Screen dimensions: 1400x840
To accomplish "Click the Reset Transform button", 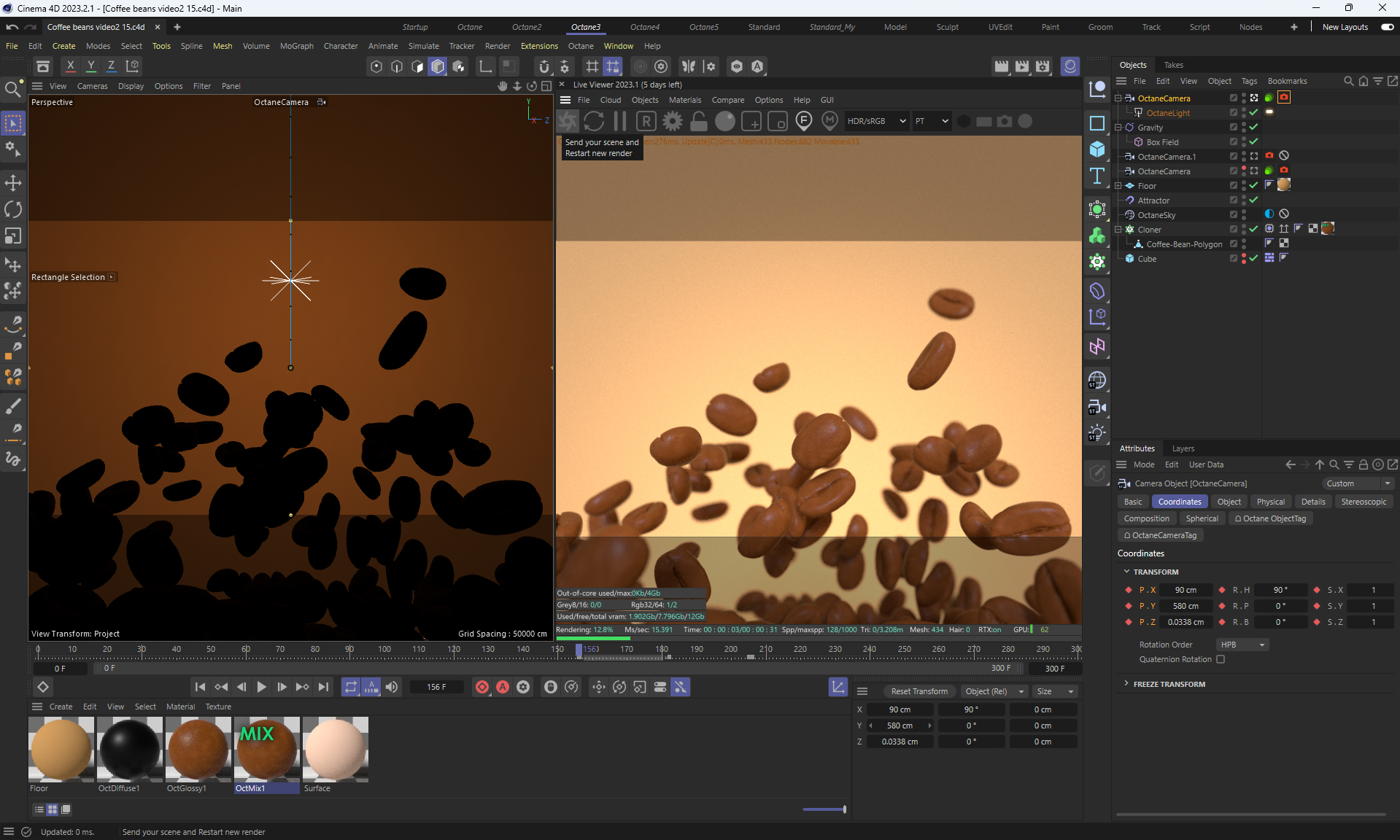I will 918,691.
